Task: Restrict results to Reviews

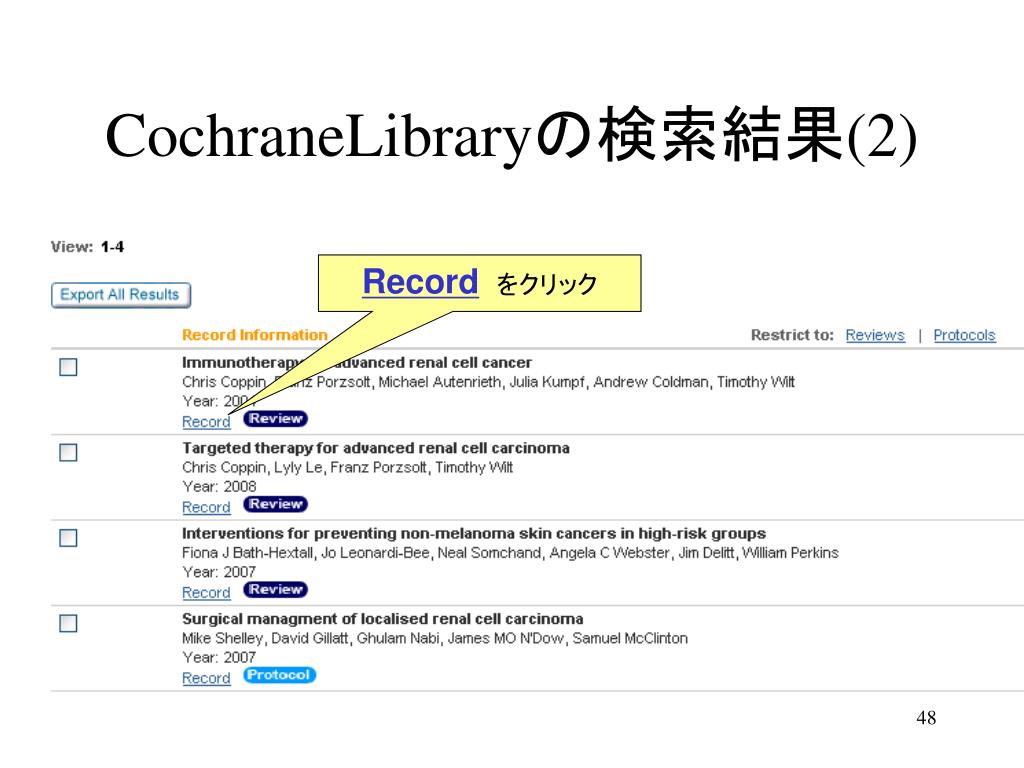Action: pos(875,335)
